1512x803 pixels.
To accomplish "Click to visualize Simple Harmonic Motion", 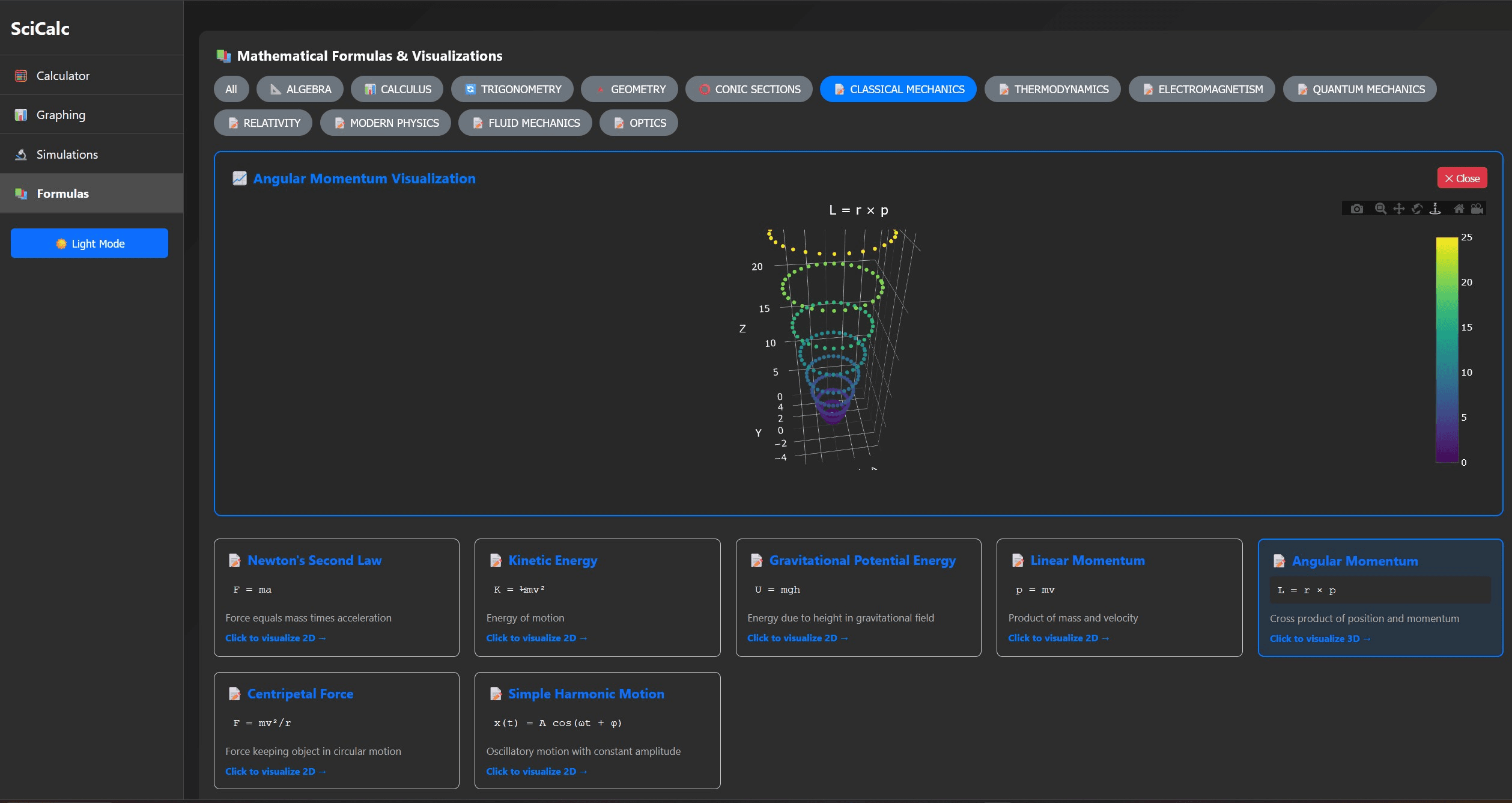I will (536, 771).
